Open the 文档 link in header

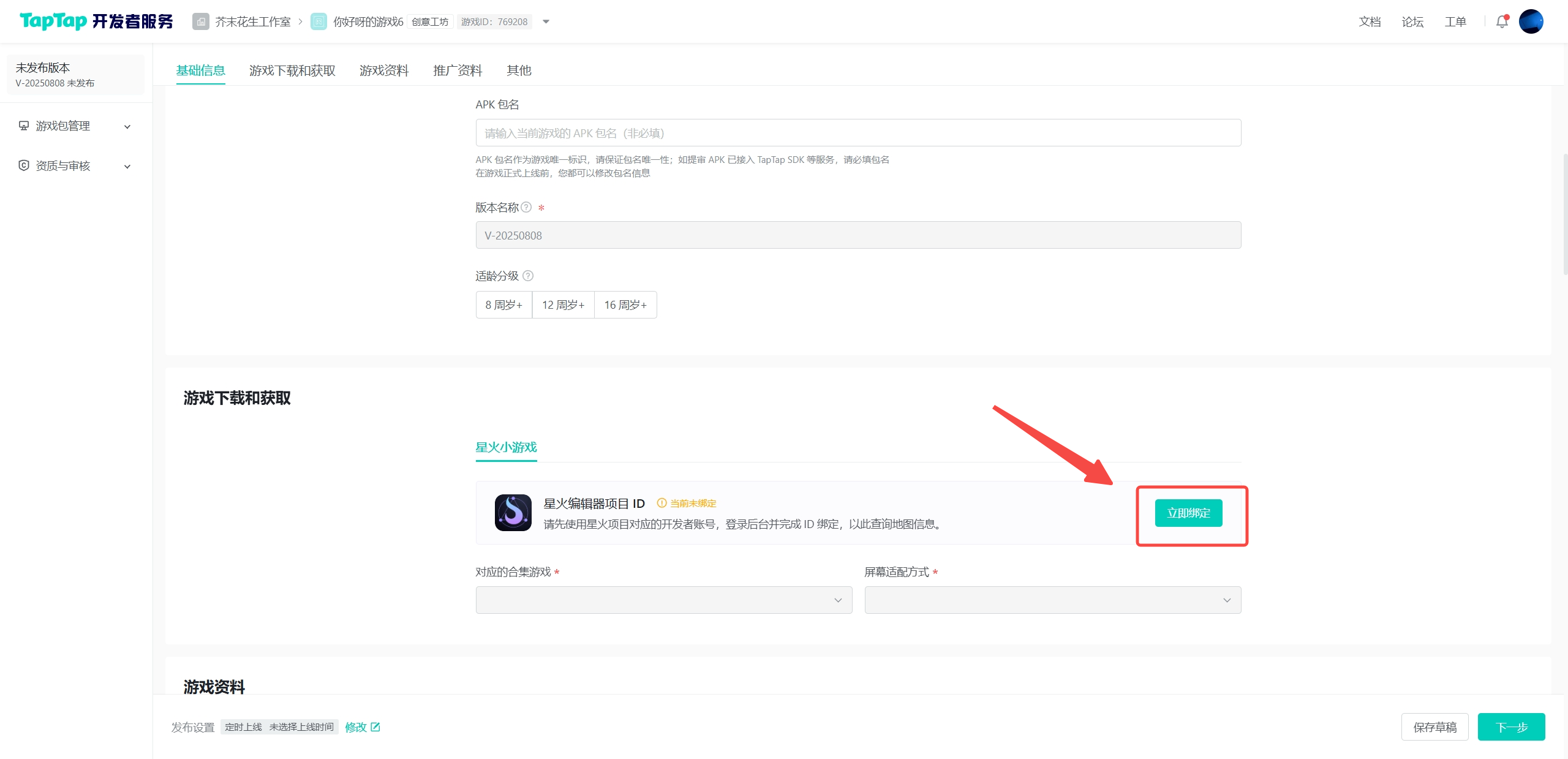(x=1370, y=22)
